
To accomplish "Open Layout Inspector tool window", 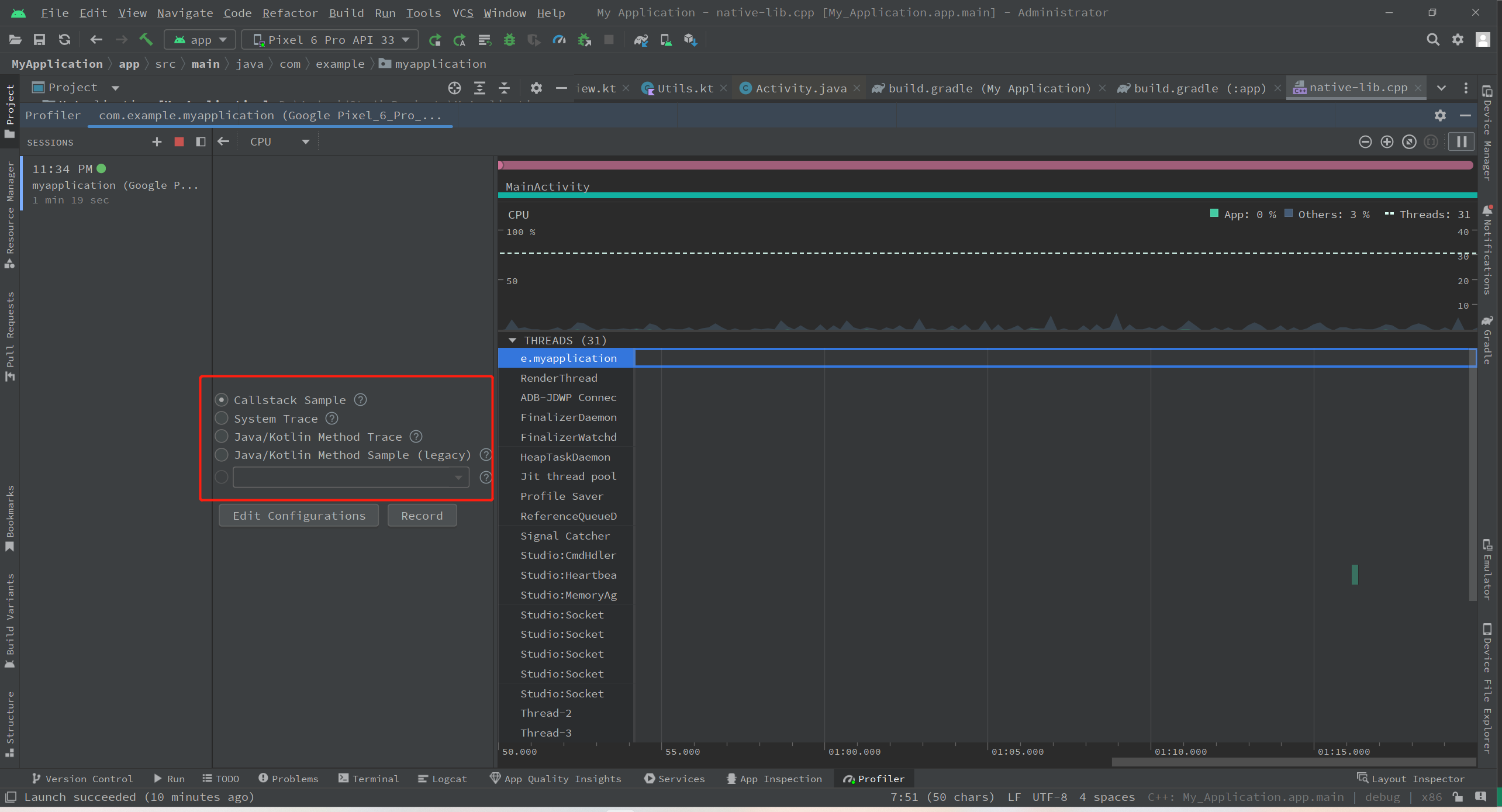I will (1411, 779).
